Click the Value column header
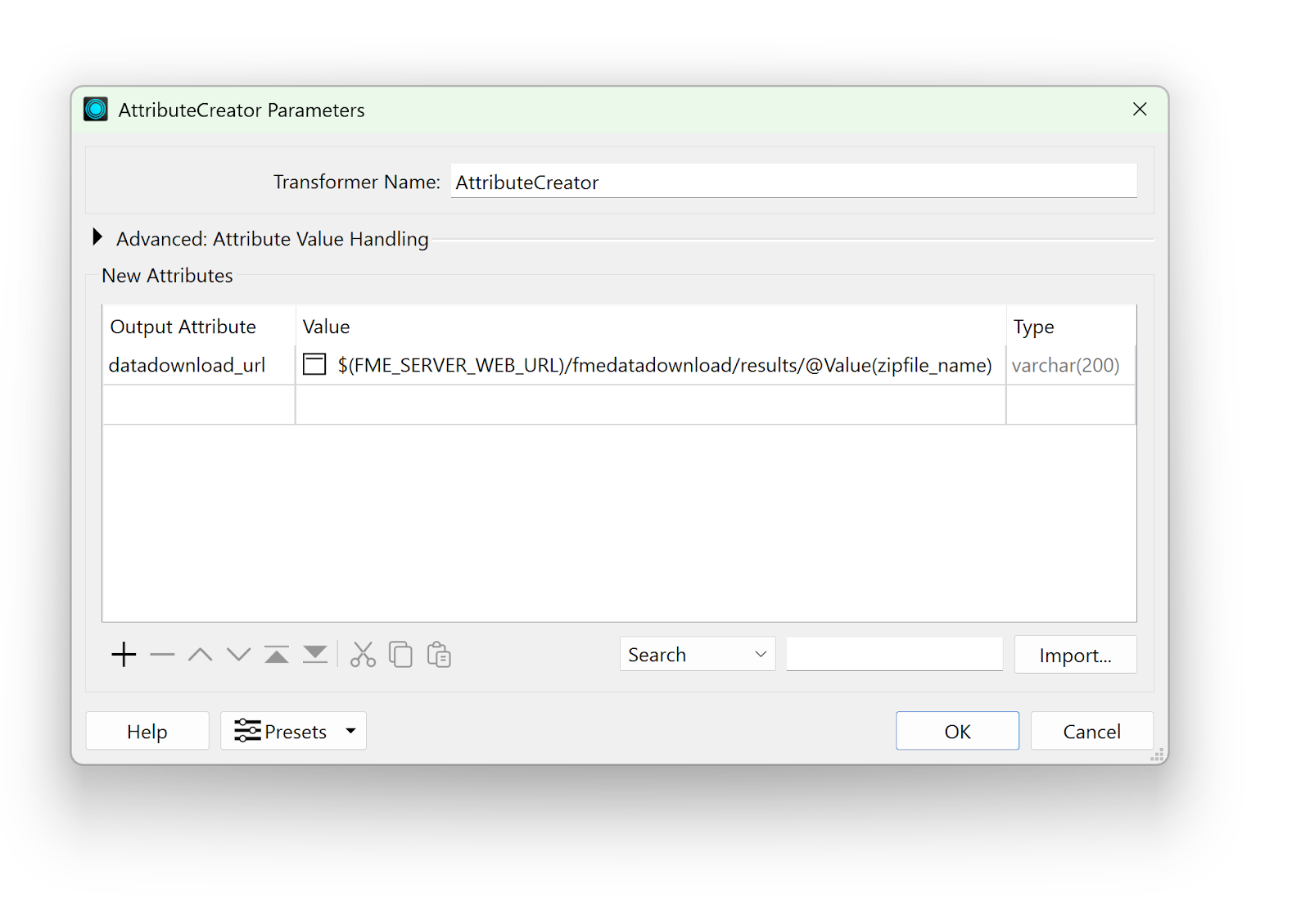The width and height of the screenshot is (1310, 924). click(x=651, y=327)
